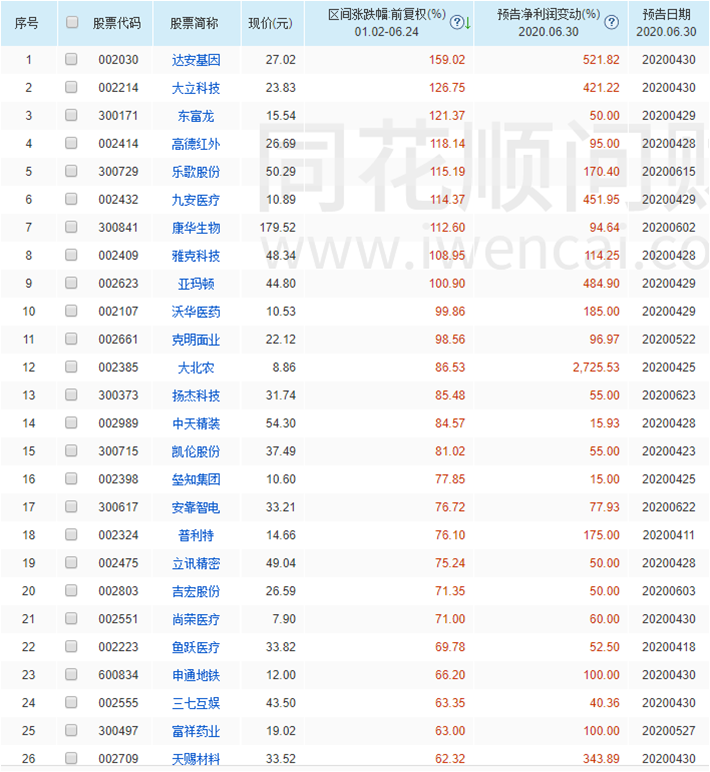This screenshot has height=772, width=710.
Task: Click price value 179.52
Action: point(278,227)
